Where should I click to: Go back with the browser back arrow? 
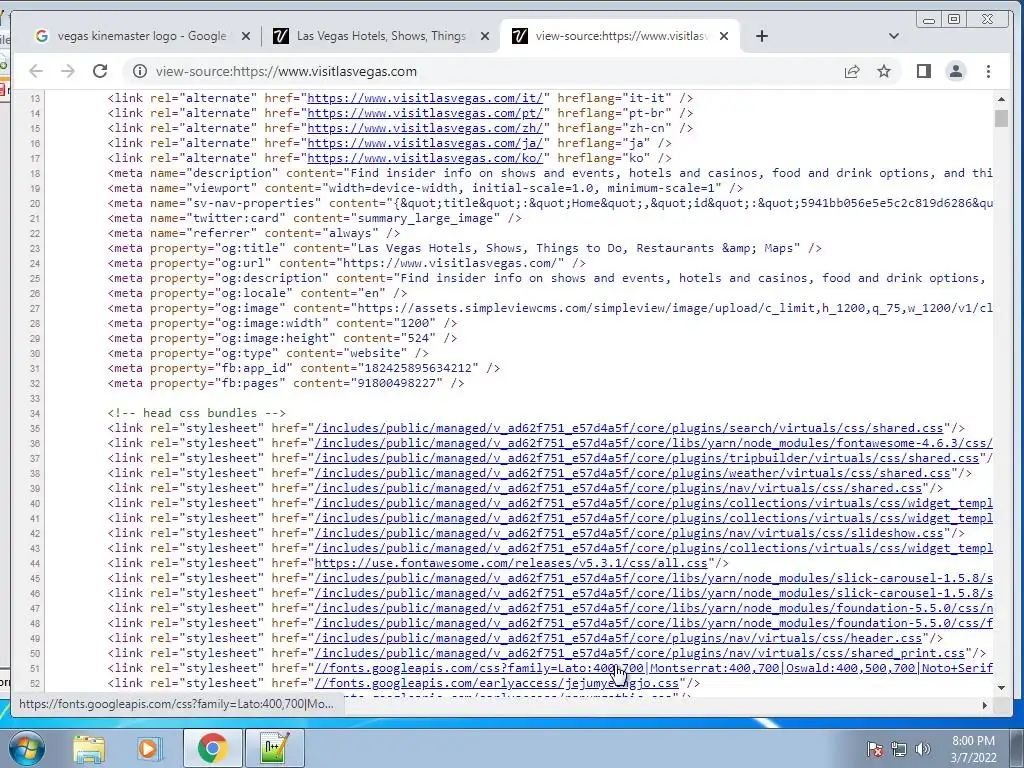pyautogui.click(x=36, y=71)
